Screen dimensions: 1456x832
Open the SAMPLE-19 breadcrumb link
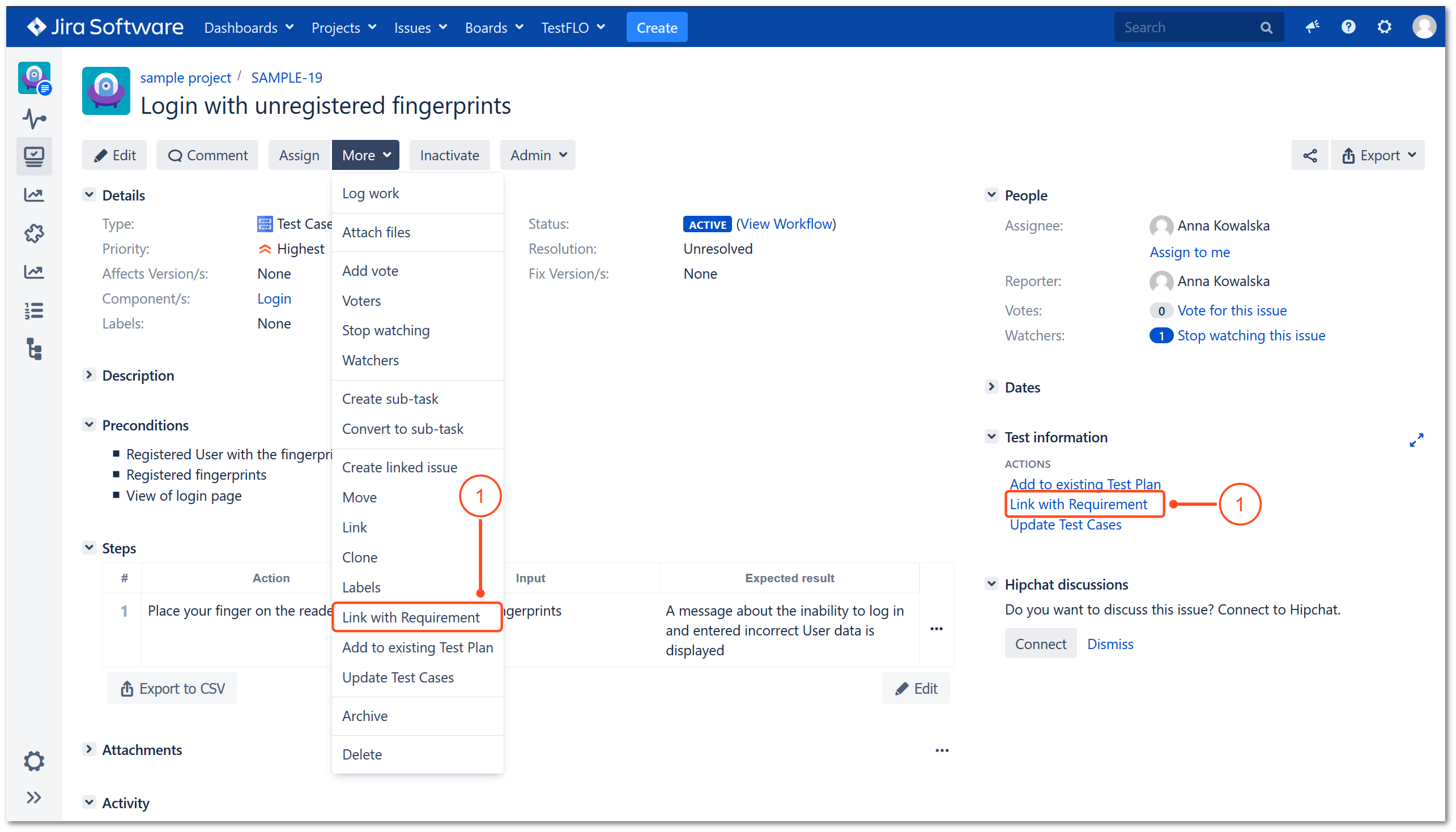click(286, 78)
